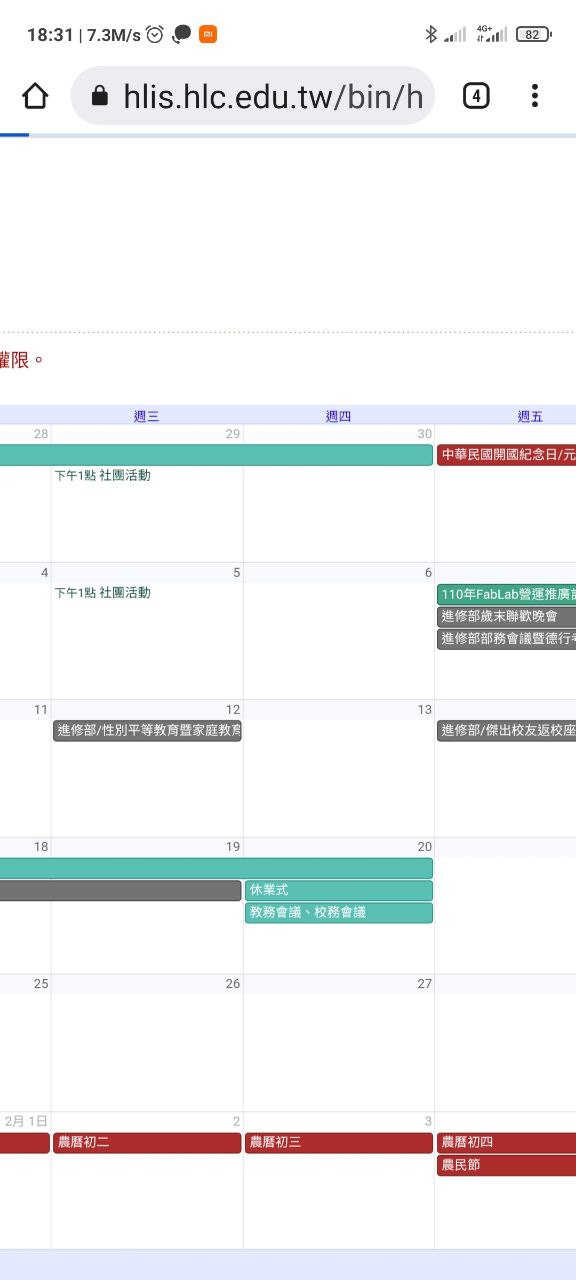The width and height of the screenshot is (576, 1280).
Task: Select date 13 in the calendar
Action: [424, 709]
